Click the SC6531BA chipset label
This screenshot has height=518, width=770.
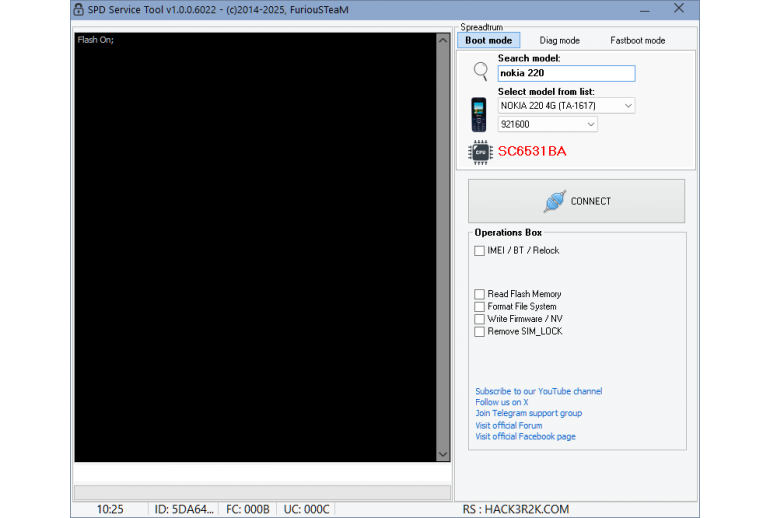pos(532,151)
